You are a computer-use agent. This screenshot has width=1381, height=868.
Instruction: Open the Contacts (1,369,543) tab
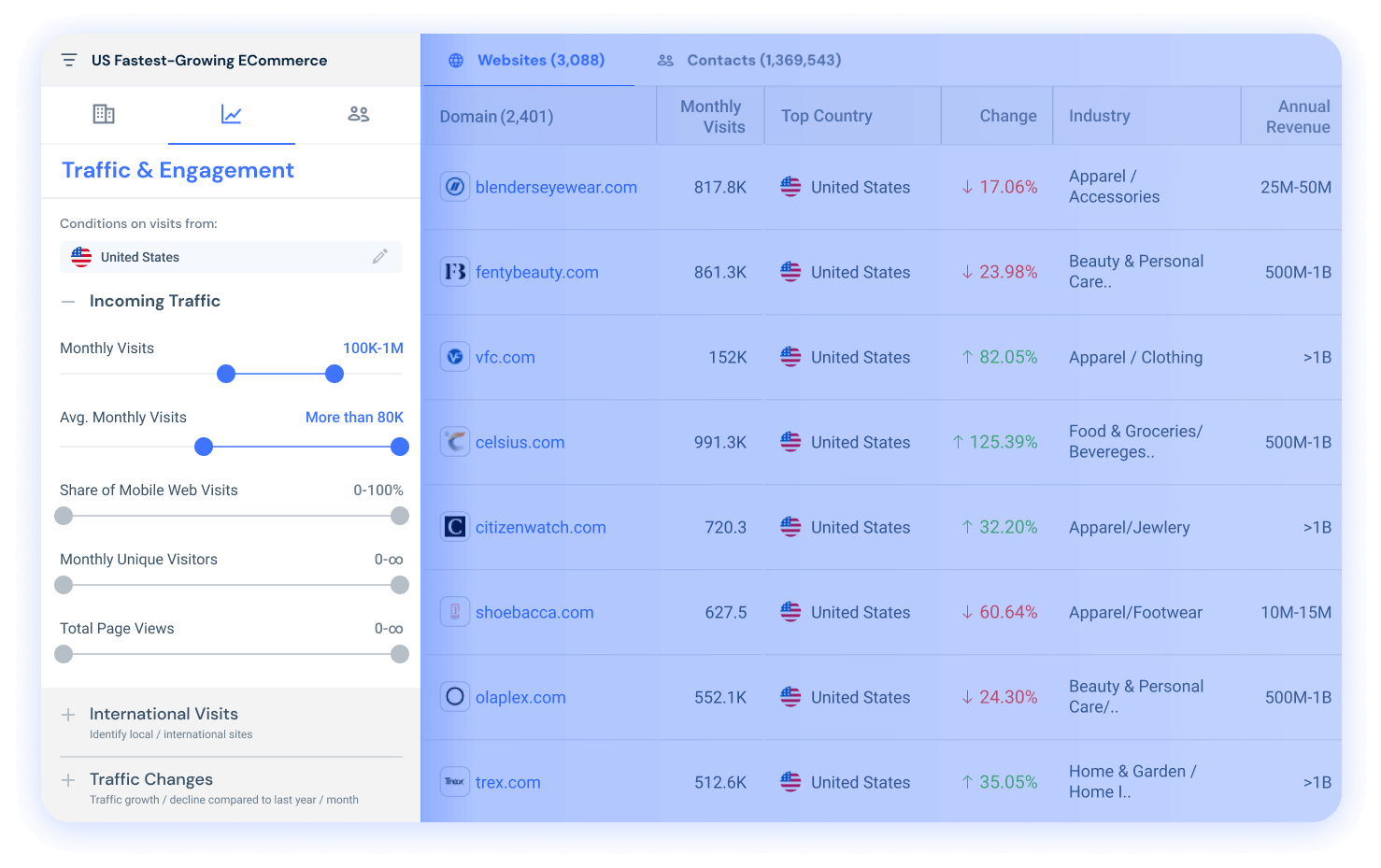(x=748, y=60)
